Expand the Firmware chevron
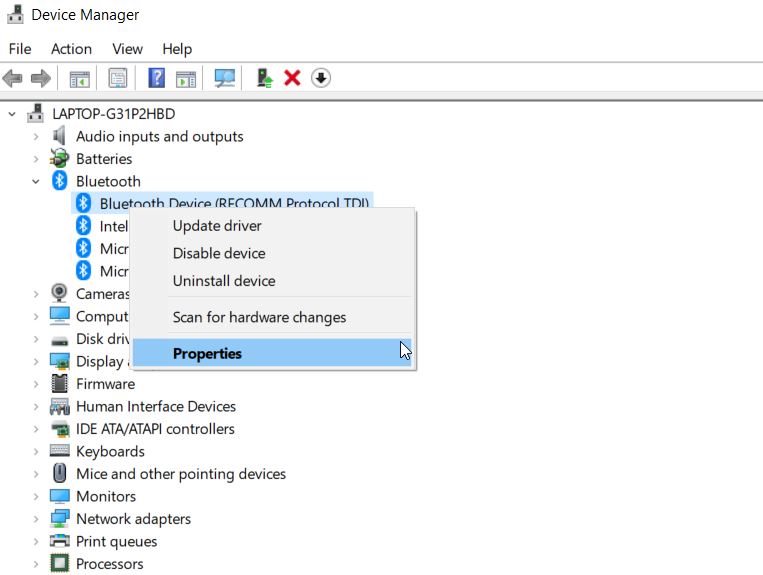 coord(36,384)
